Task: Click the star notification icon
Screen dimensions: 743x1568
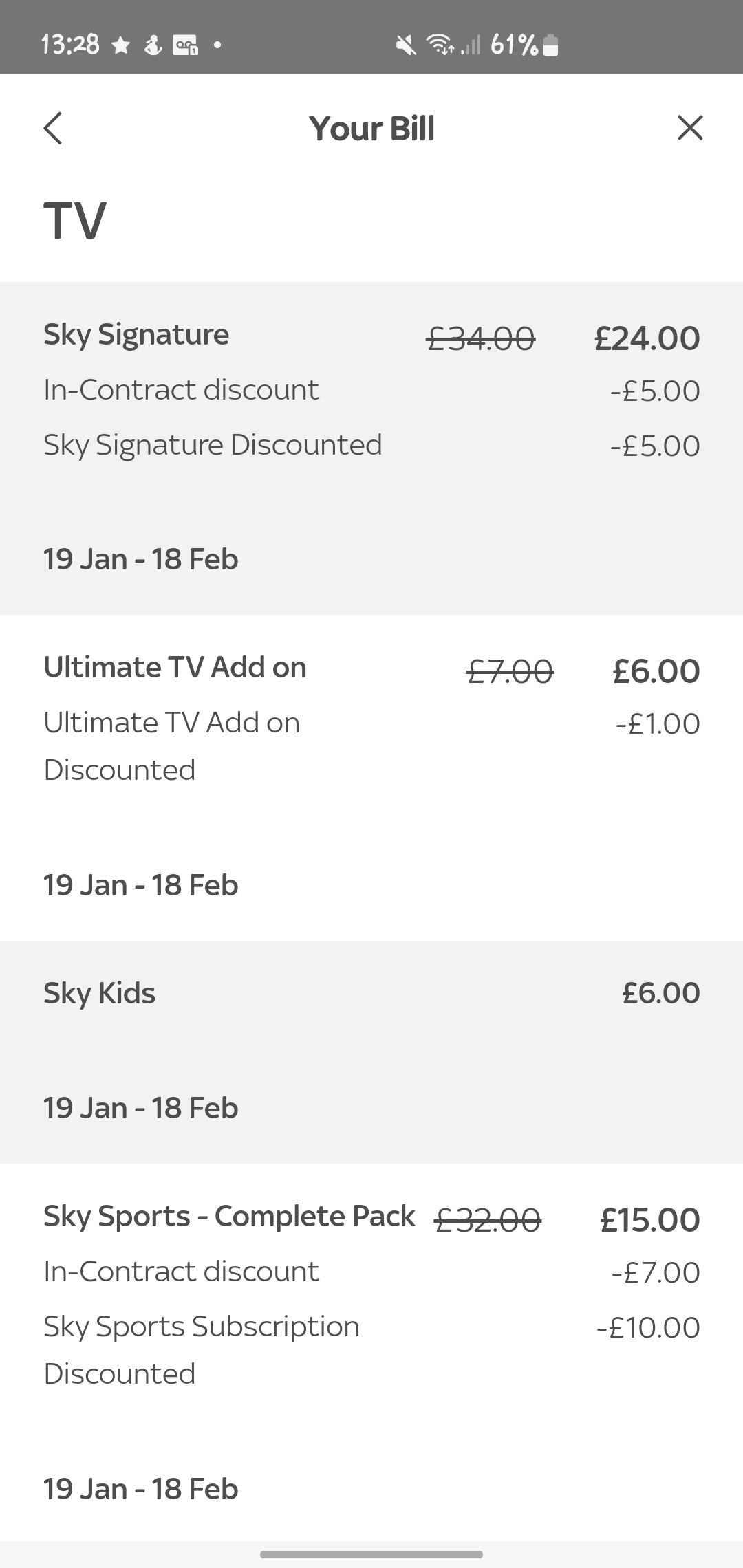Action: (121, 45)
